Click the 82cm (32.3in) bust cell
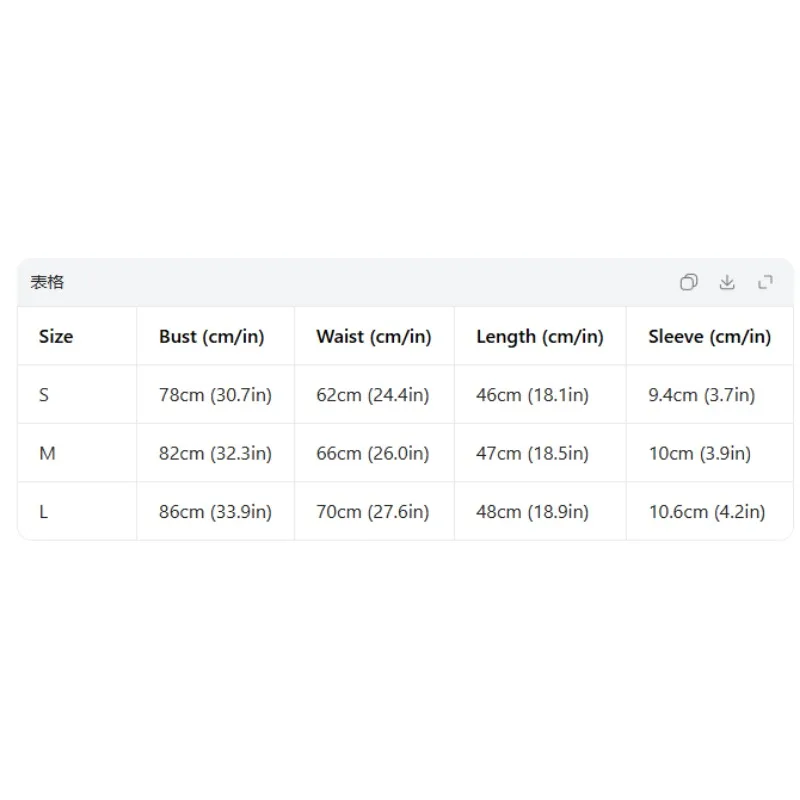 tap(215, 453)
